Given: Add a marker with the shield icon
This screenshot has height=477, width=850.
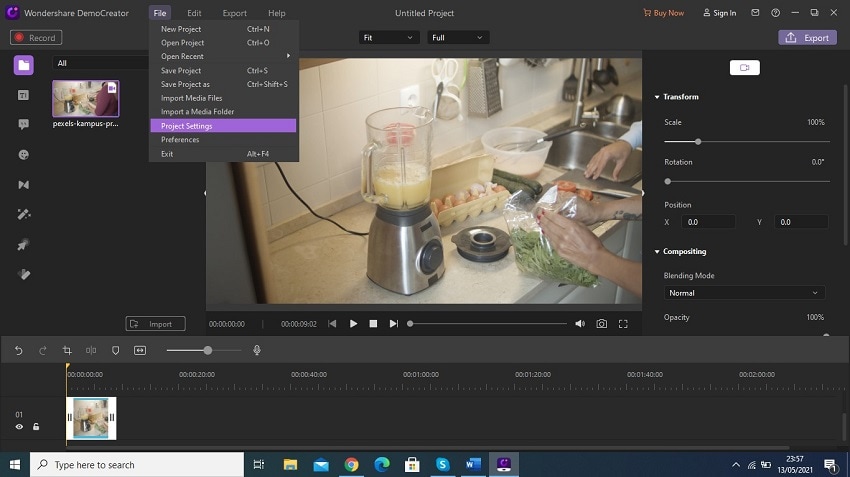Looking at the screenshot, I should coord(115,351).
